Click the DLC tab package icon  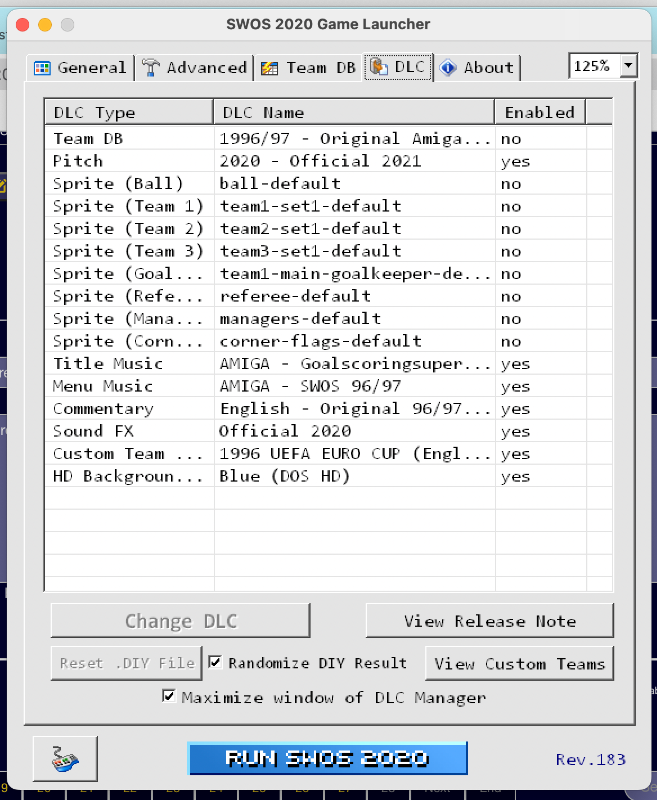click(x=378, y=67)
